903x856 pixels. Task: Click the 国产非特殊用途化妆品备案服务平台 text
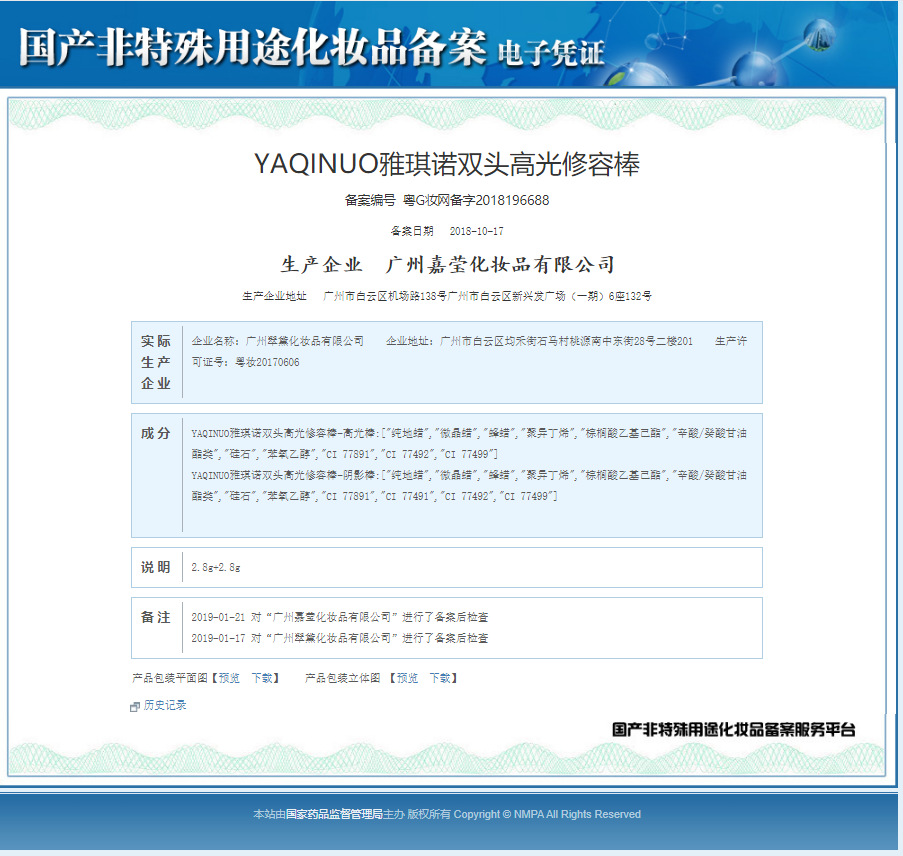tap(733, 730)
